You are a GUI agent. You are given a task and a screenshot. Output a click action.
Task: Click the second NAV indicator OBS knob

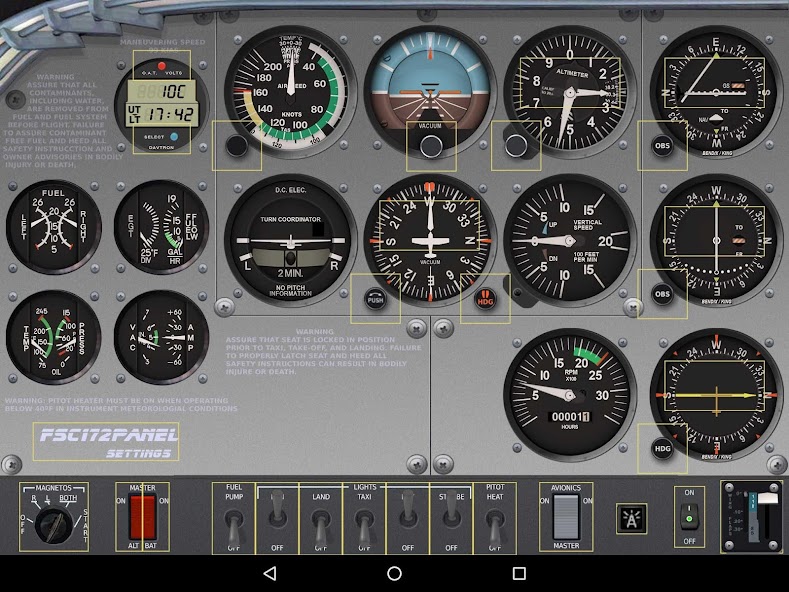pyautogui.click(x=662, y=294)
